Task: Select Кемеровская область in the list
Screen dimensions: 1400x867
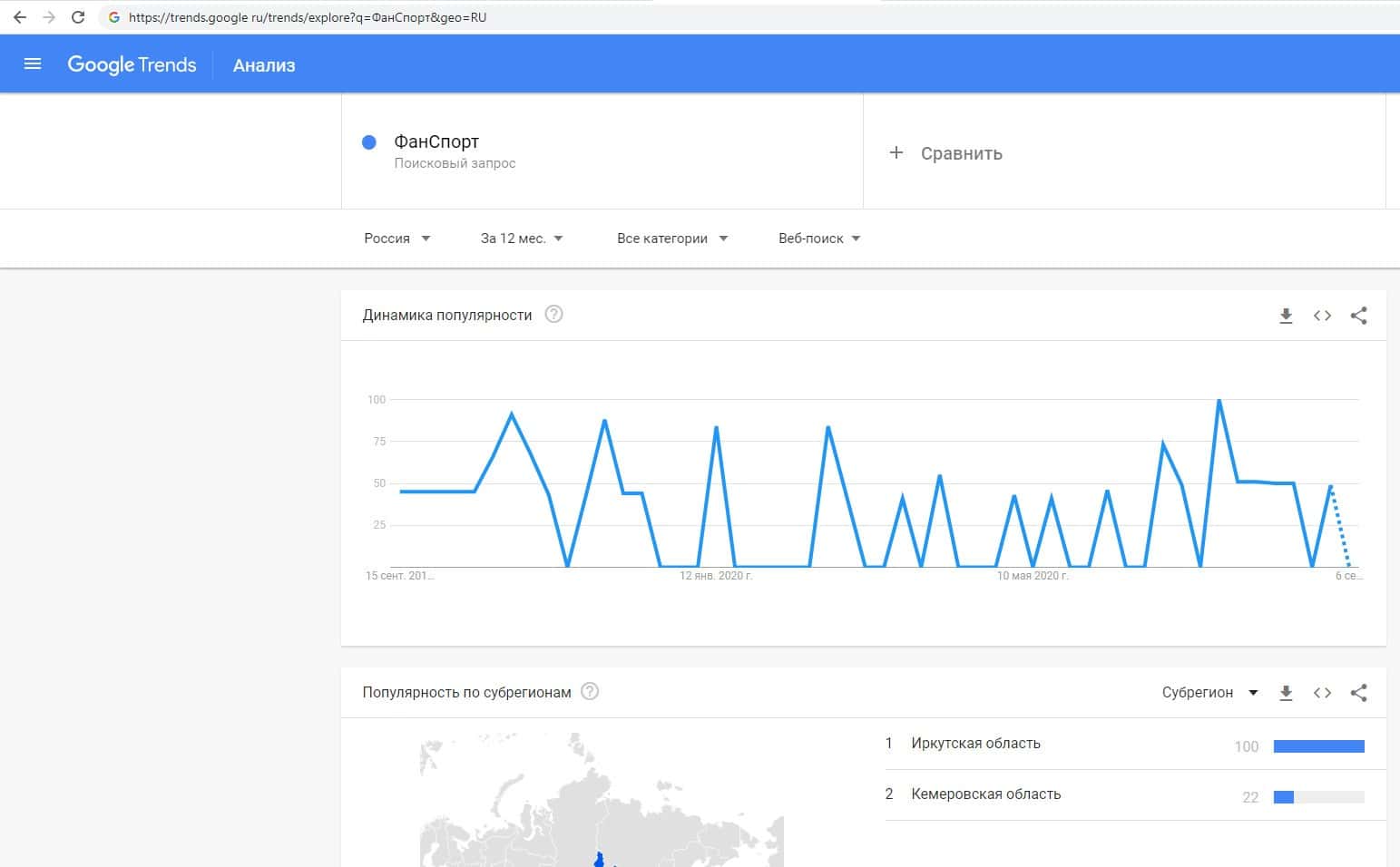Action: (x=985, y=794)
